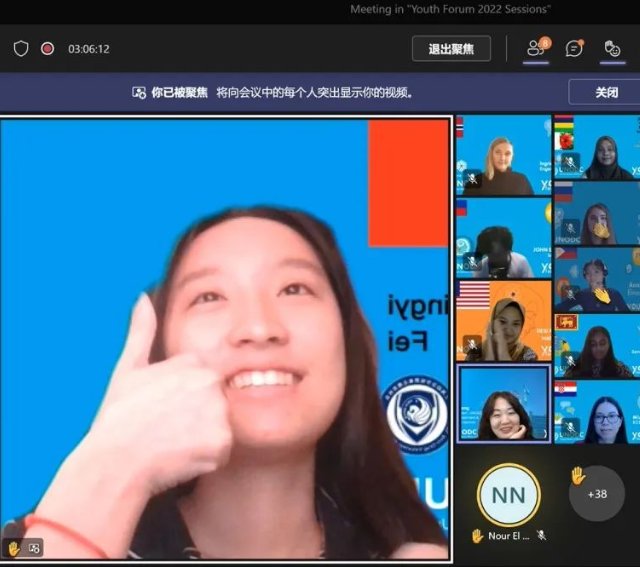Dismiss the banner with 关闭 button

tap(605, 92)
